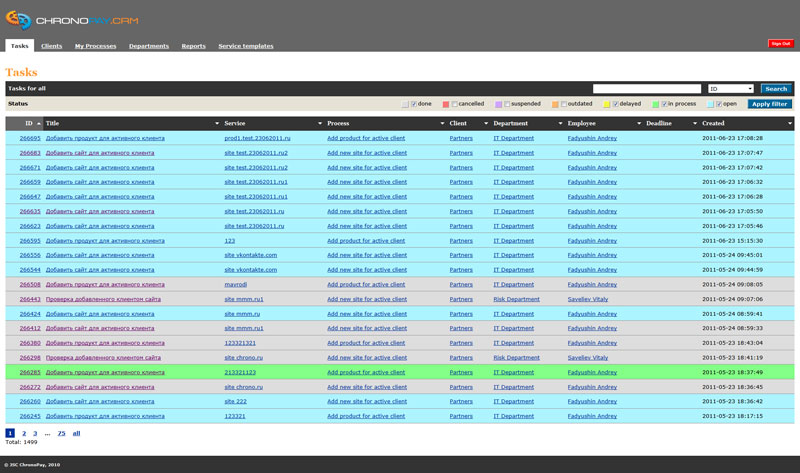Click the light blue swatch beside open
The height and width of the screenshot is (473, 800).
(710, 104)
